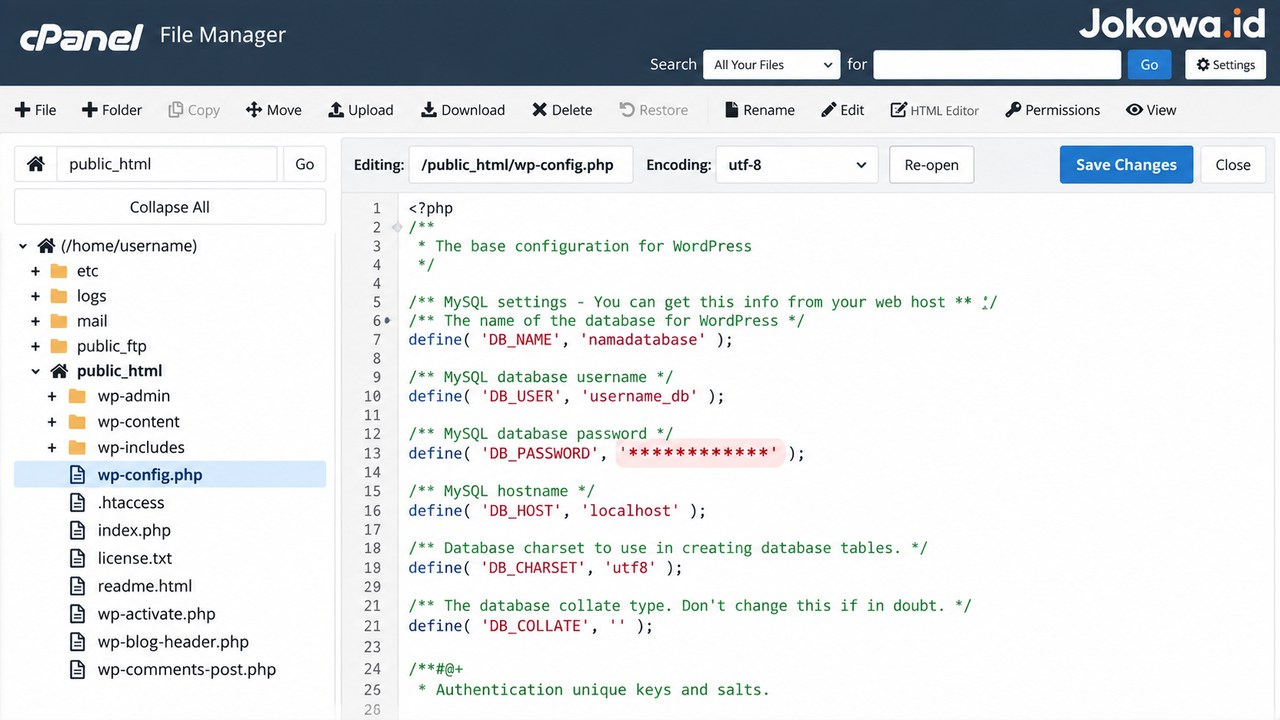The height and width of the screenshot is (720, 1280).
Task: Select the .htaccess file
Action: pos(130,503)
